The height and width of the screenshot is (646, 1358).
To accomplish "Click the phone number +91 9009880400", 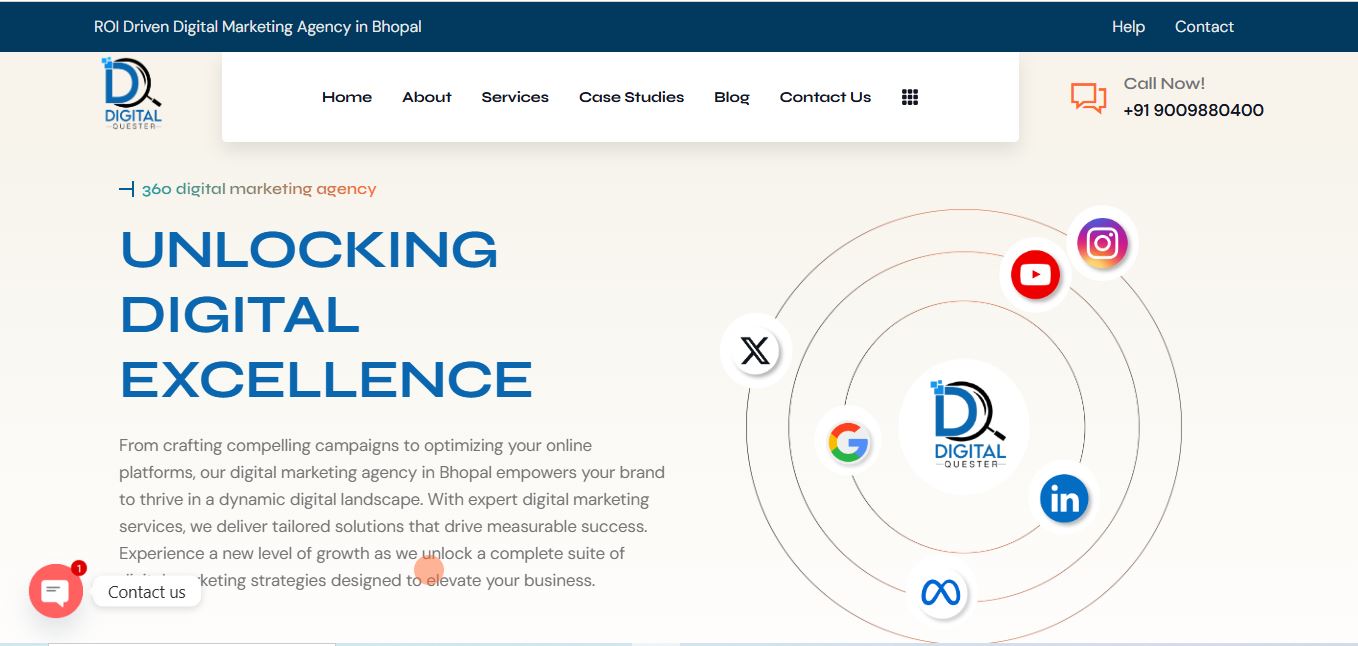I will [x=1193, y=110].
